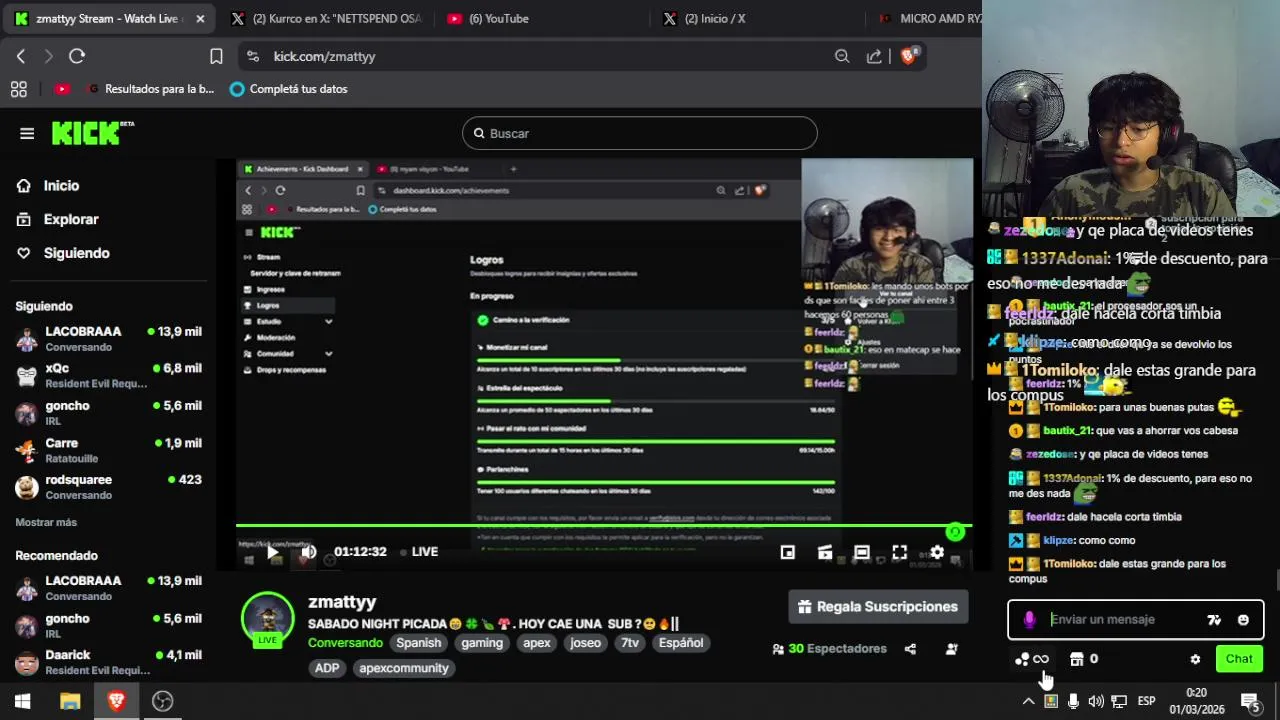This screenshot has height=720, width=1280.
Task: Jump to LIVE in the player
Action: [x=418, y=552]
